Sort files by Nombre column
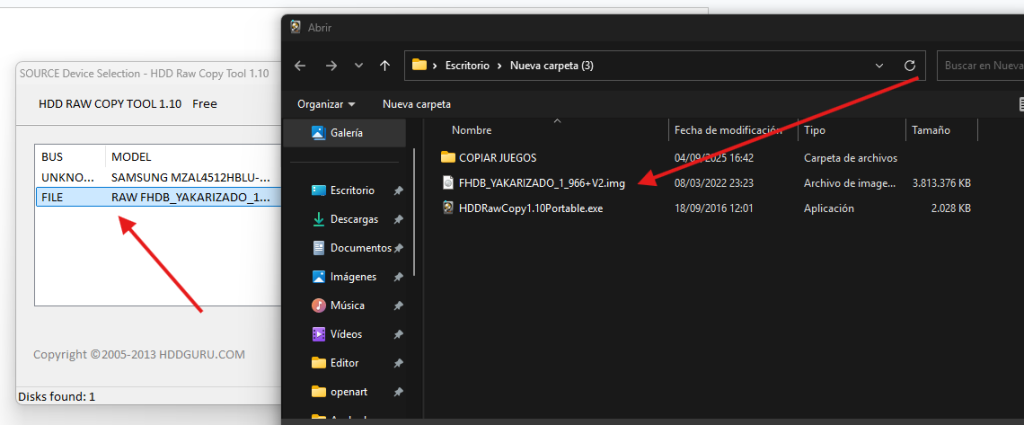The image size is (1024, 425). click(x=472, y=130)
